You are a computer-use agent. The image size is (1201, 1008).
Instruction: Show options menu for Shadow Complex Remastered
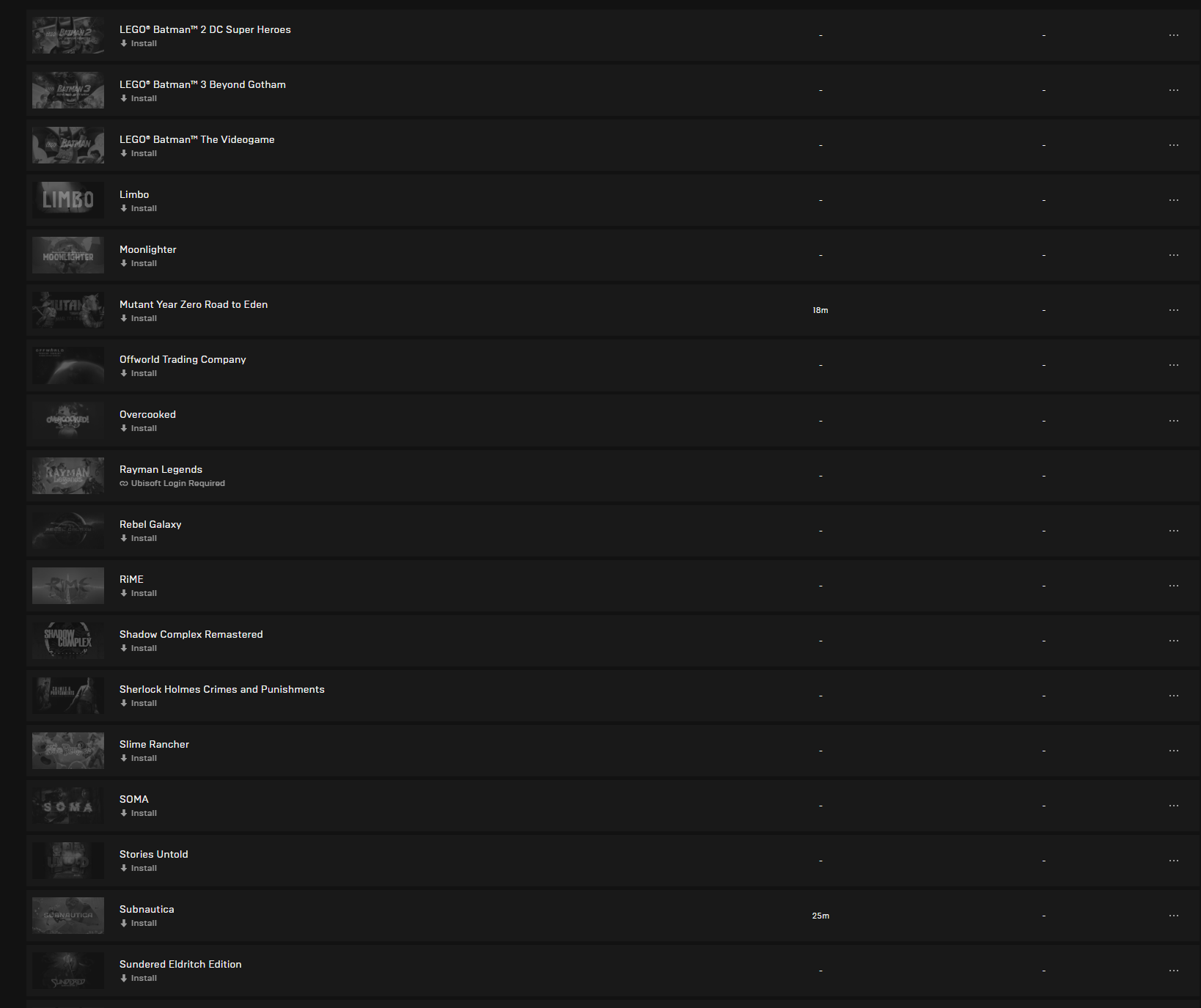1174,641
